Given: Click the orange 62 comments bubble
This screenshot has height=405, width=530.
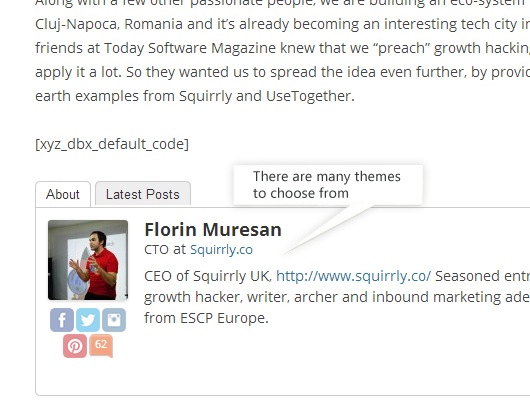Looking at the screenshot, I should [x=101, y=346].
